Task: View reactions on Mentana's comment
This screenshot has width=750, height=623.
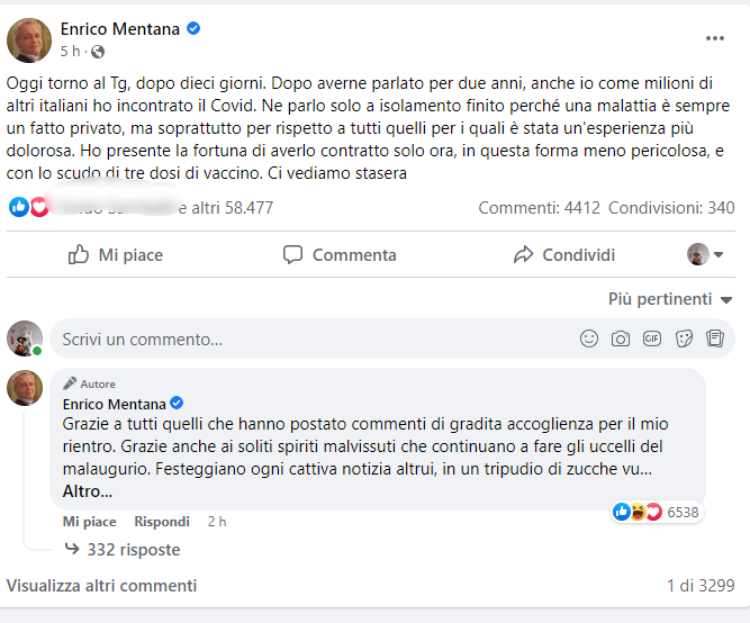Action: coord(656,512)
